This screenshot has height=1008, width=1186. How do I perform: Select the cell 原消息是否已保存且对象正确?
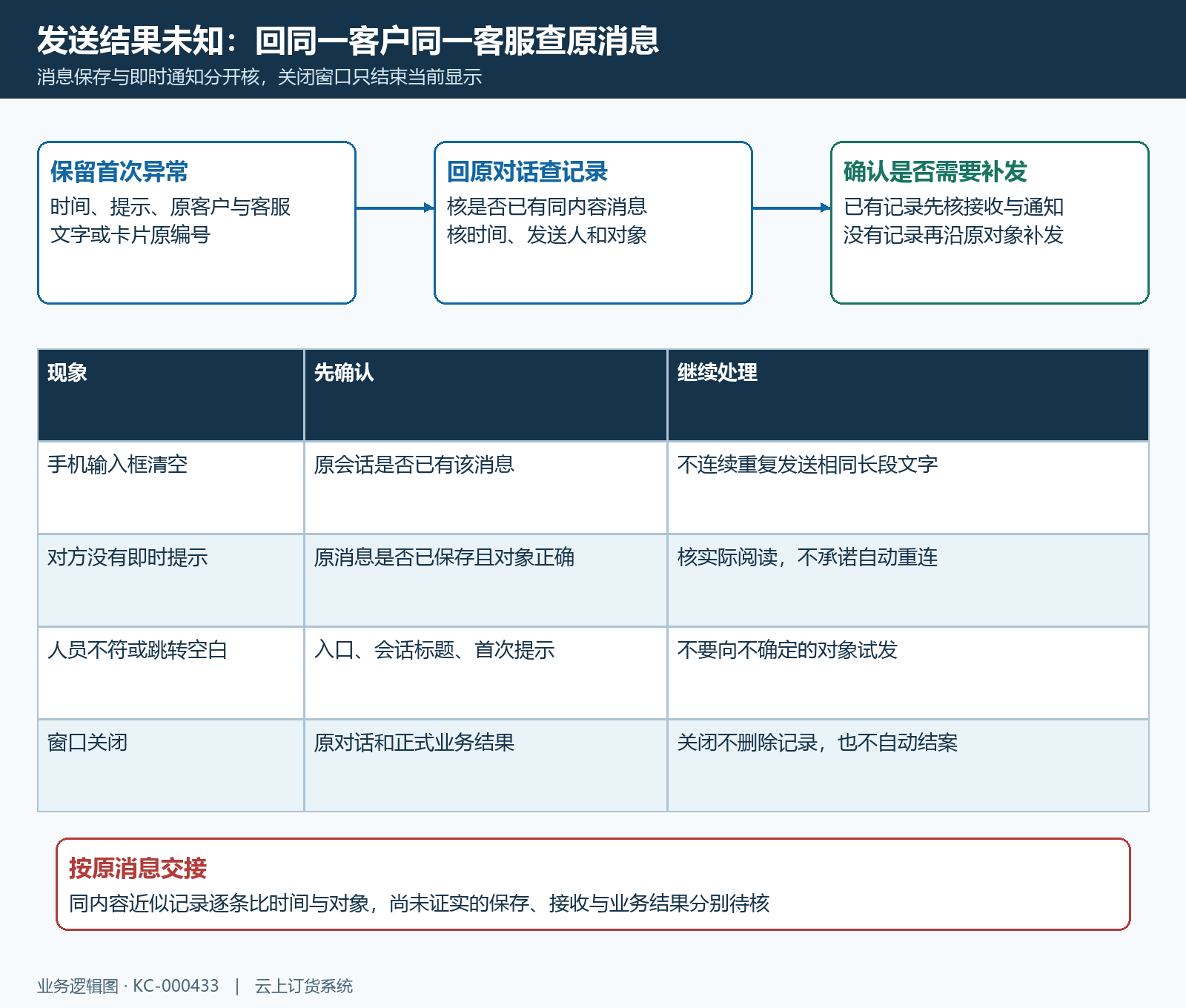point(486,580)
